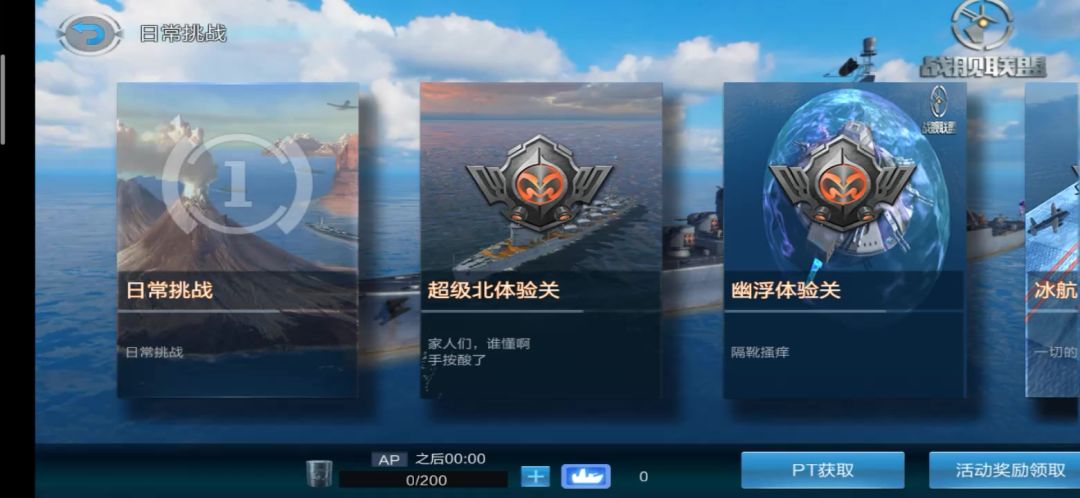Tap the number 1 circle emblem
Screen dimensions: 1080x498
(238, 184)
